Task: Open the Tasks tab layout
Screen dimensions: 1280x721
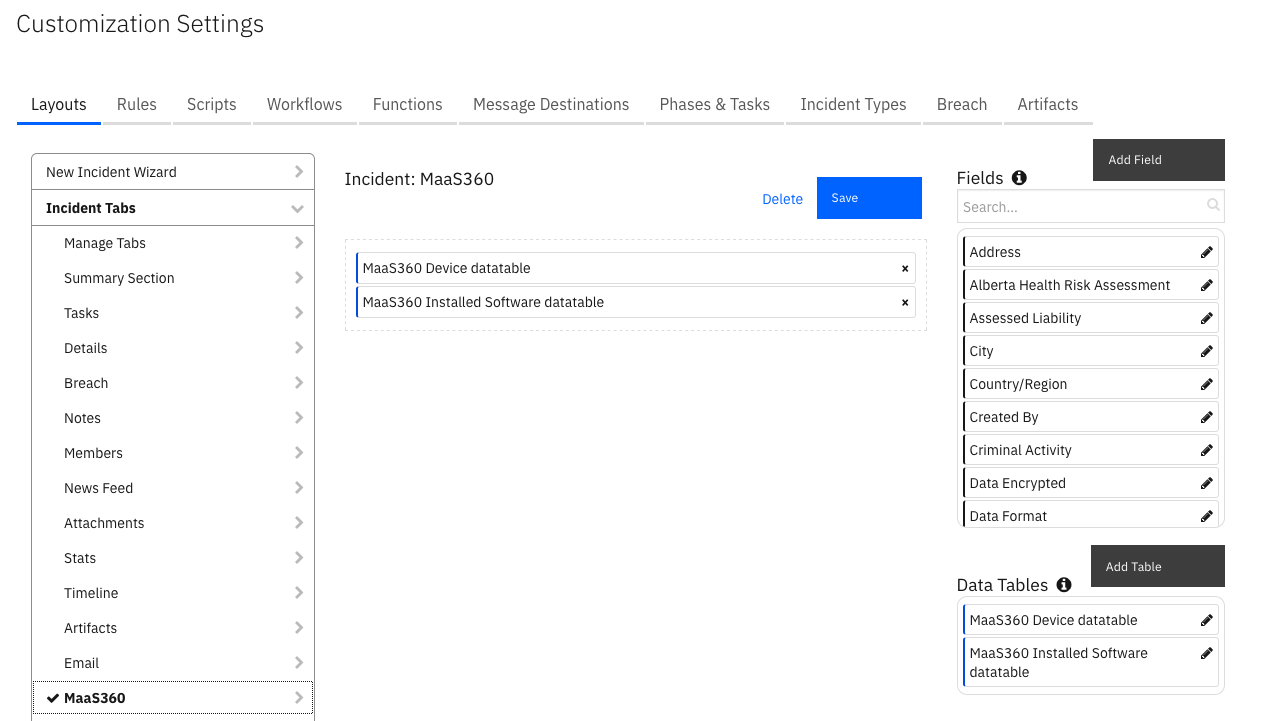Action: point(173,313)
